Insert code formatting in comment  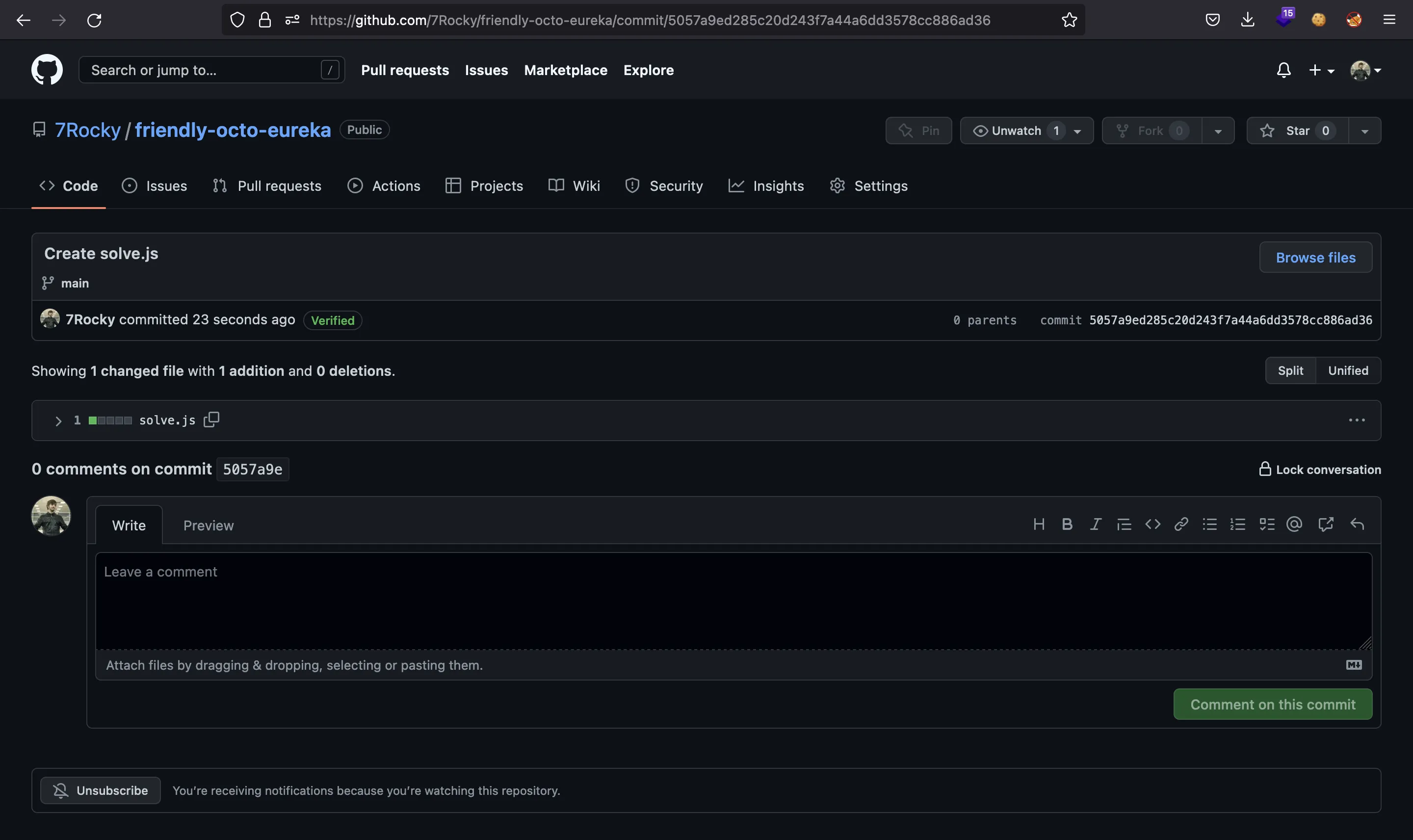(x=1152, y=524)
